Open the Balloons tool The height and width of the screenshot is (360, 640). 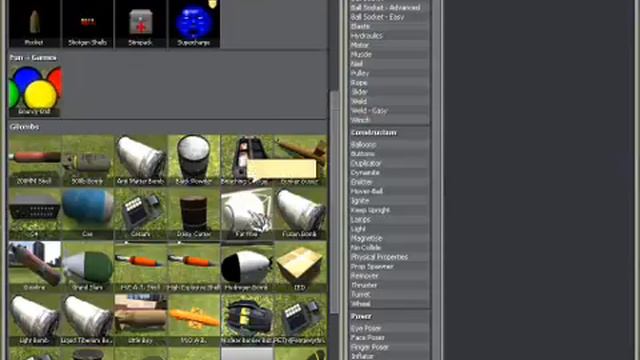390,145
